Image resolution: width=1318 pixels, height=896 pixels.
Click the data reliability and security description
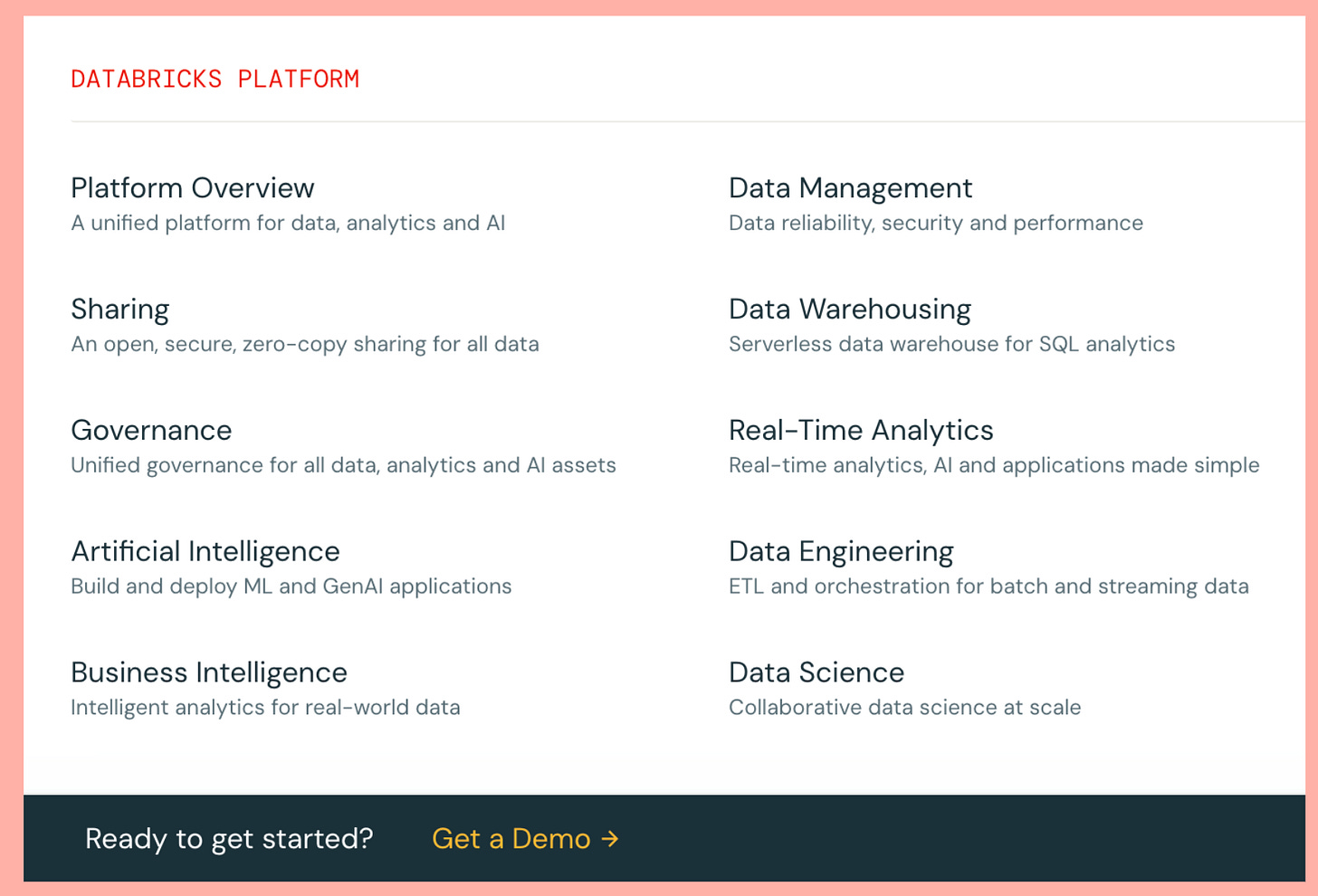pyautogui.click(x=935, y=223)
